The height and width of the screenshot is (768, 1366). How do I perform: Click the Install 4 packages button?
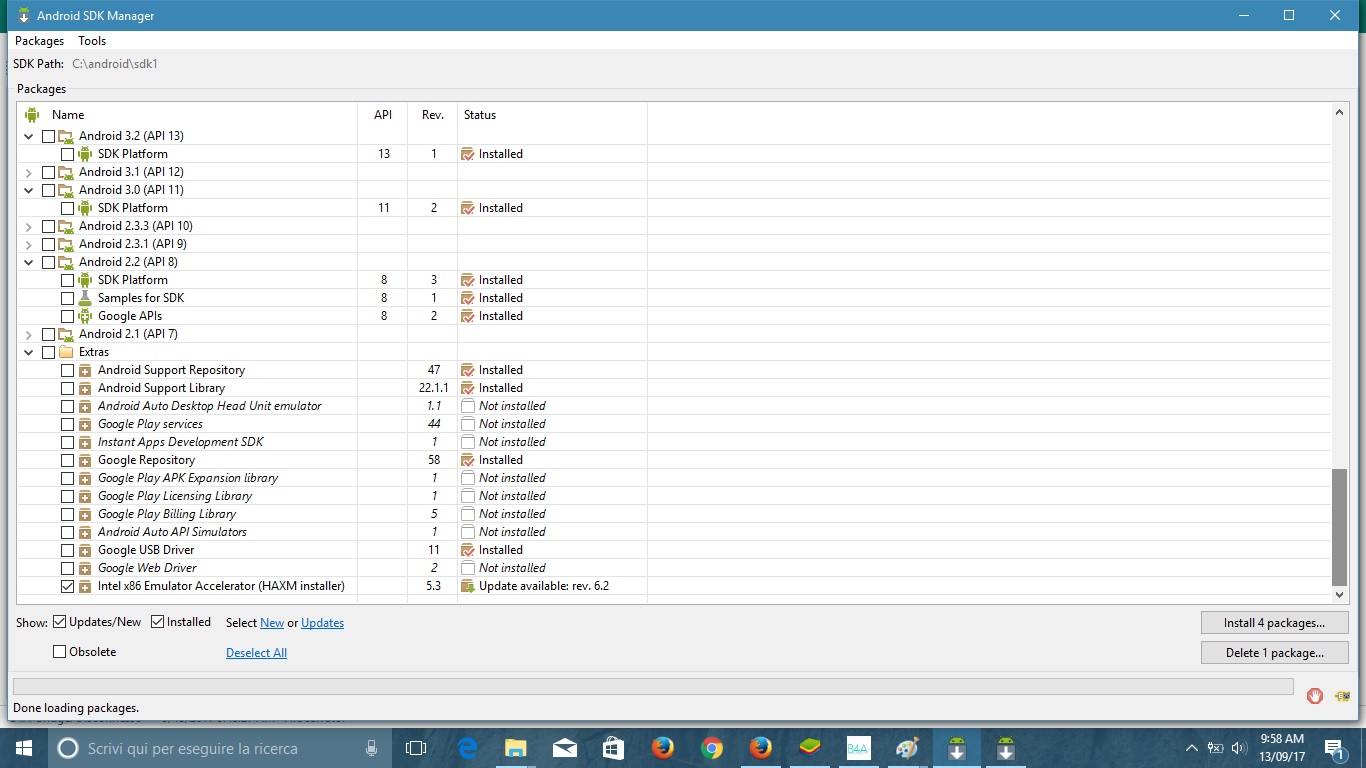click(x=1275, y=622)
